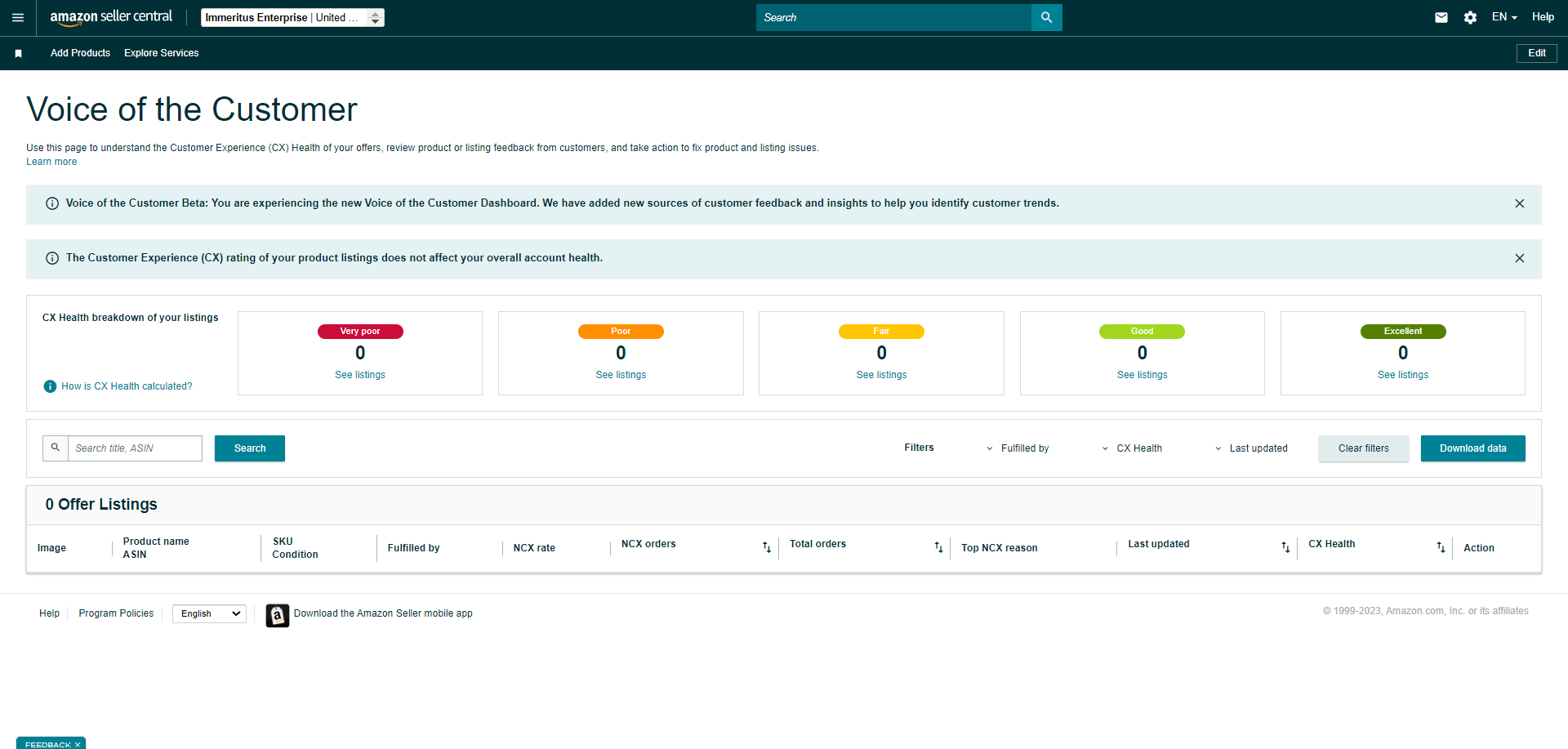
Task: Click the Edit button in navigation bar
Action: click(1537, 53)
